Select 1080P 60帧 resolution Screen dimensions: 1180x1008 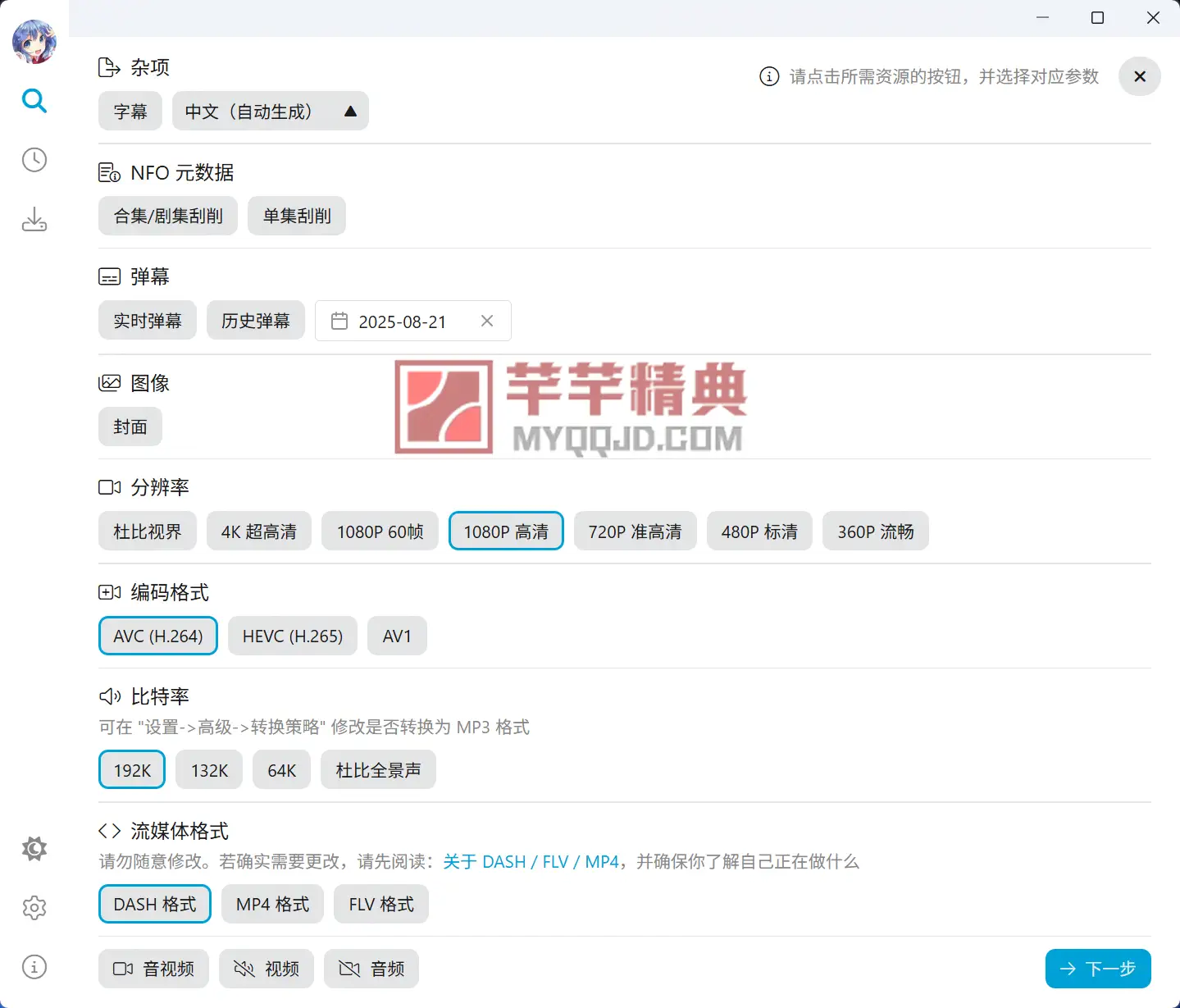(380, 531)
